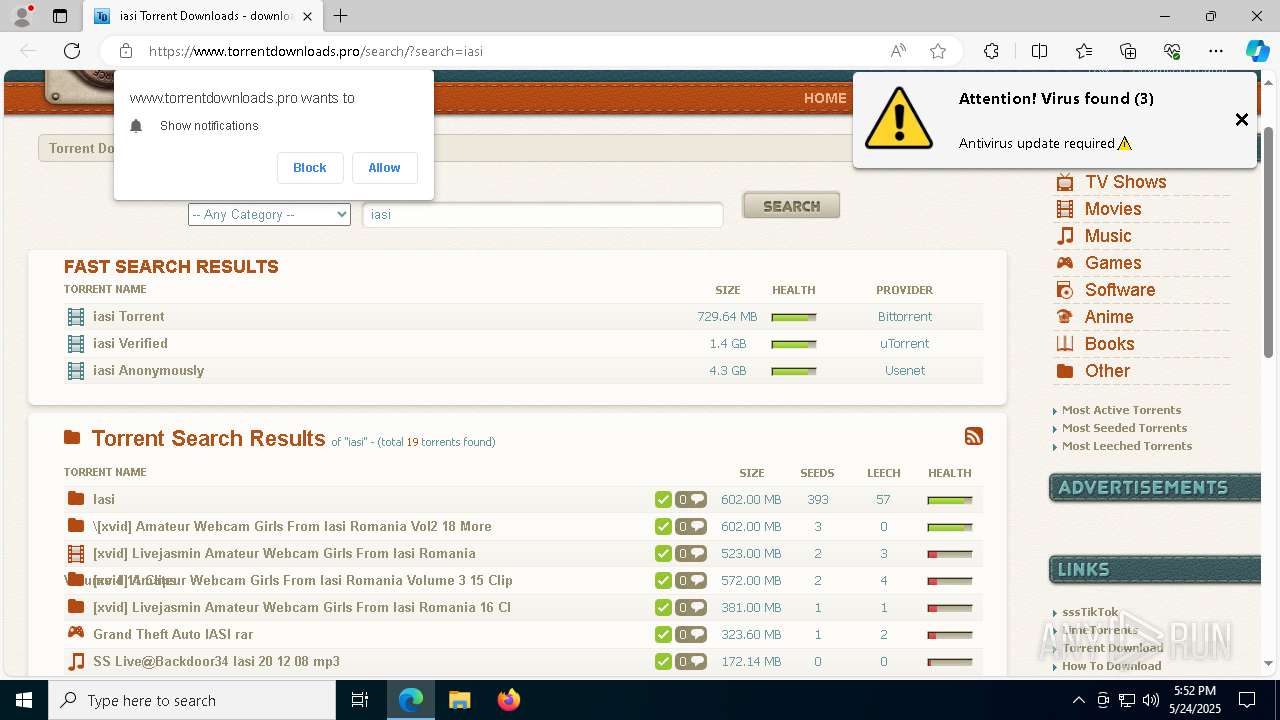The height and width of the screenshot is (720, 1280).
Task: Open Settings and more menu
Action: tap(1216, 51)
